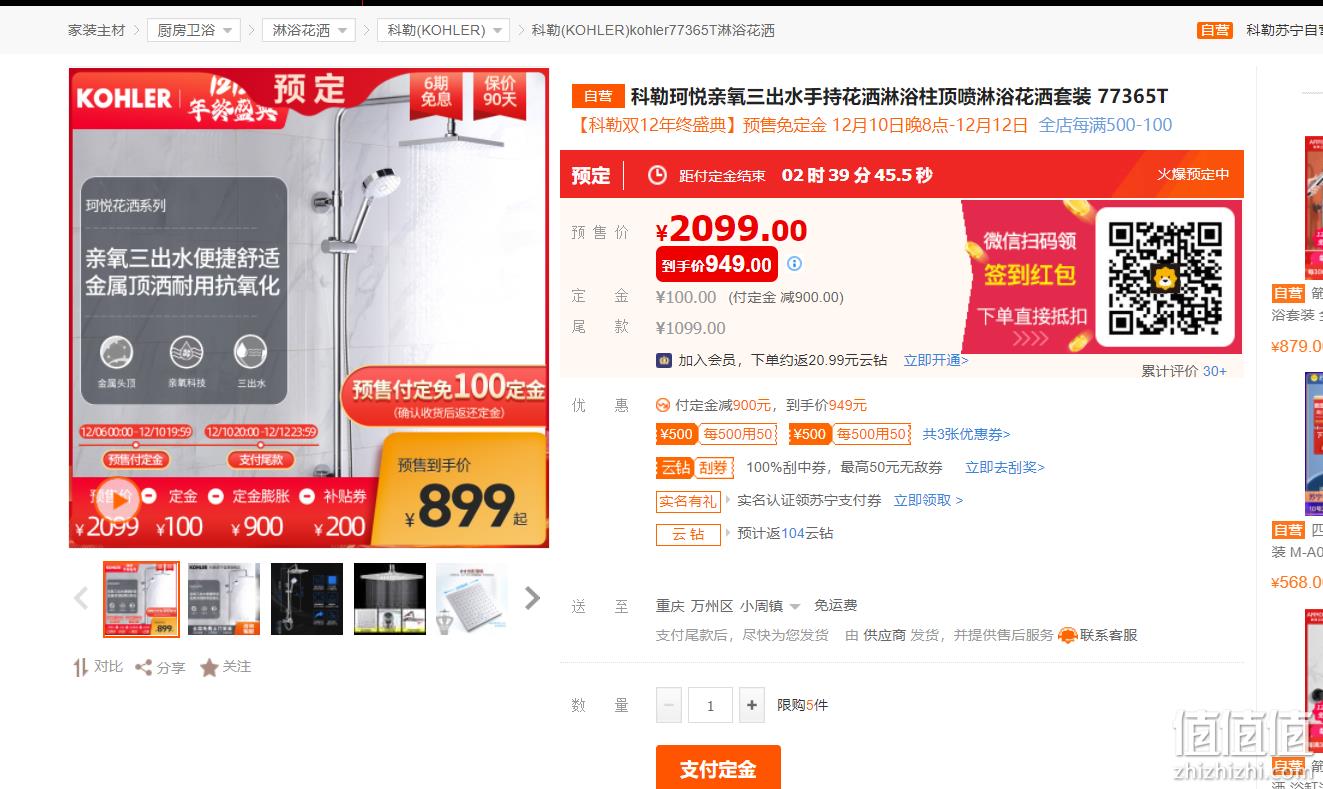Viewport: 1323px width, 789px height.
Task: Change delivery address 重庆 万州区 小周镇
Action: pos(728,606)
